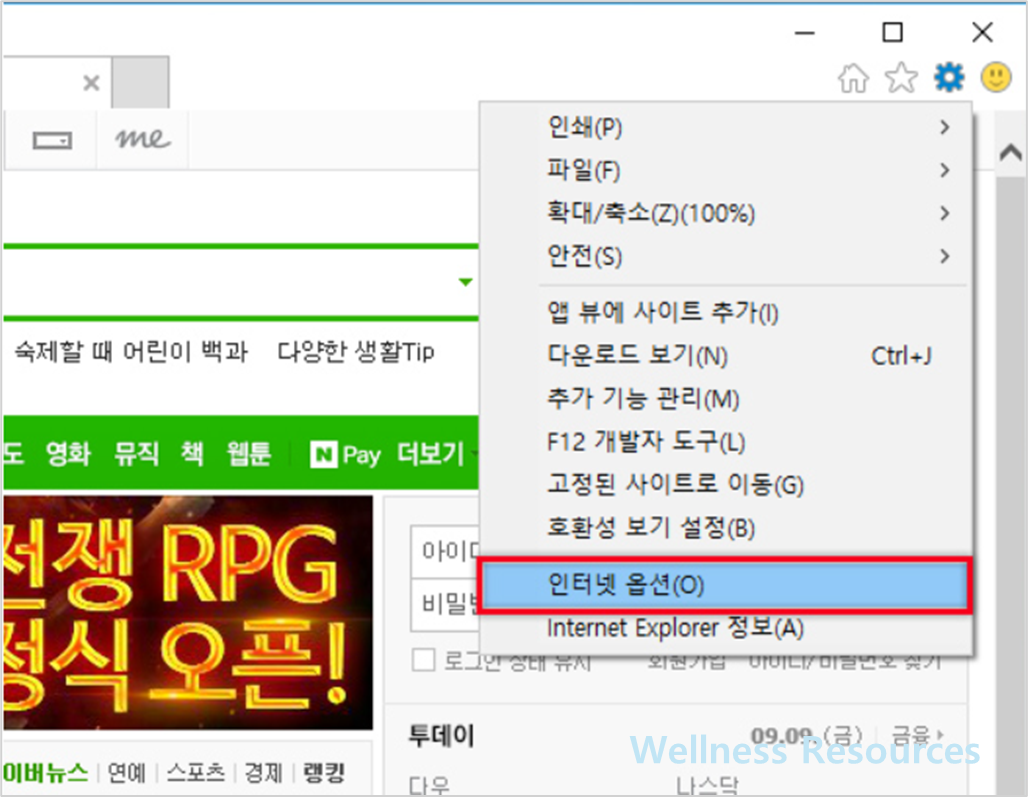This screenshot has height=797, width=1028.
Task: Open 영화 in the green navigation bar
Action: pos(68,454)
